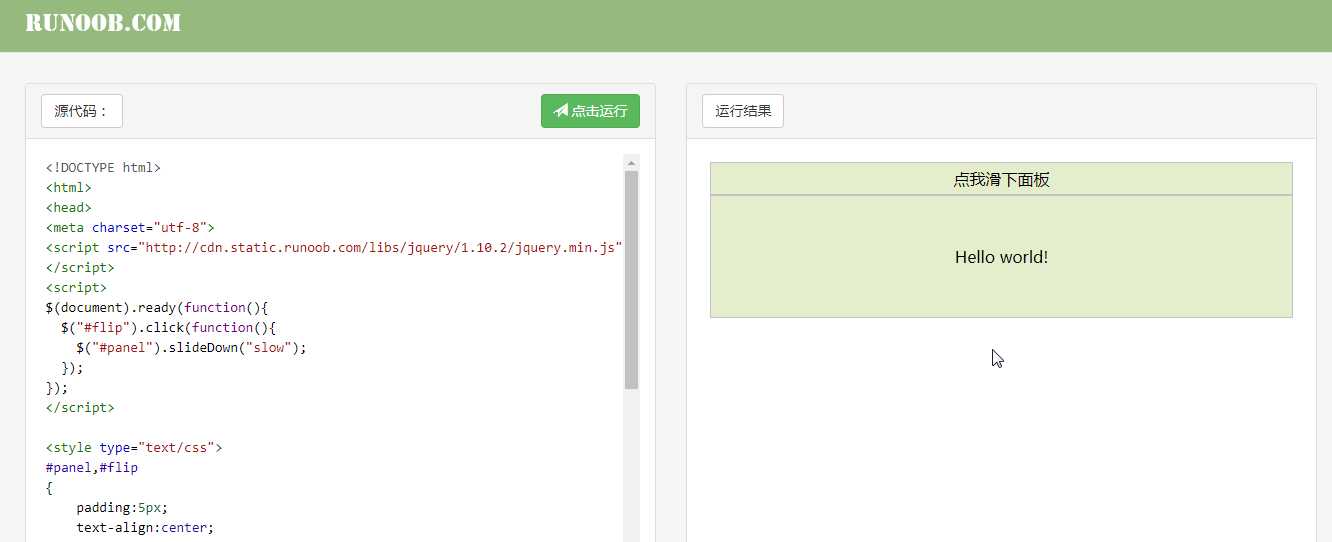Click the jquery.min.js script src line
The width and height of the screenshot is (1332, 542).
pyautogui.click(x=334, y=248)
